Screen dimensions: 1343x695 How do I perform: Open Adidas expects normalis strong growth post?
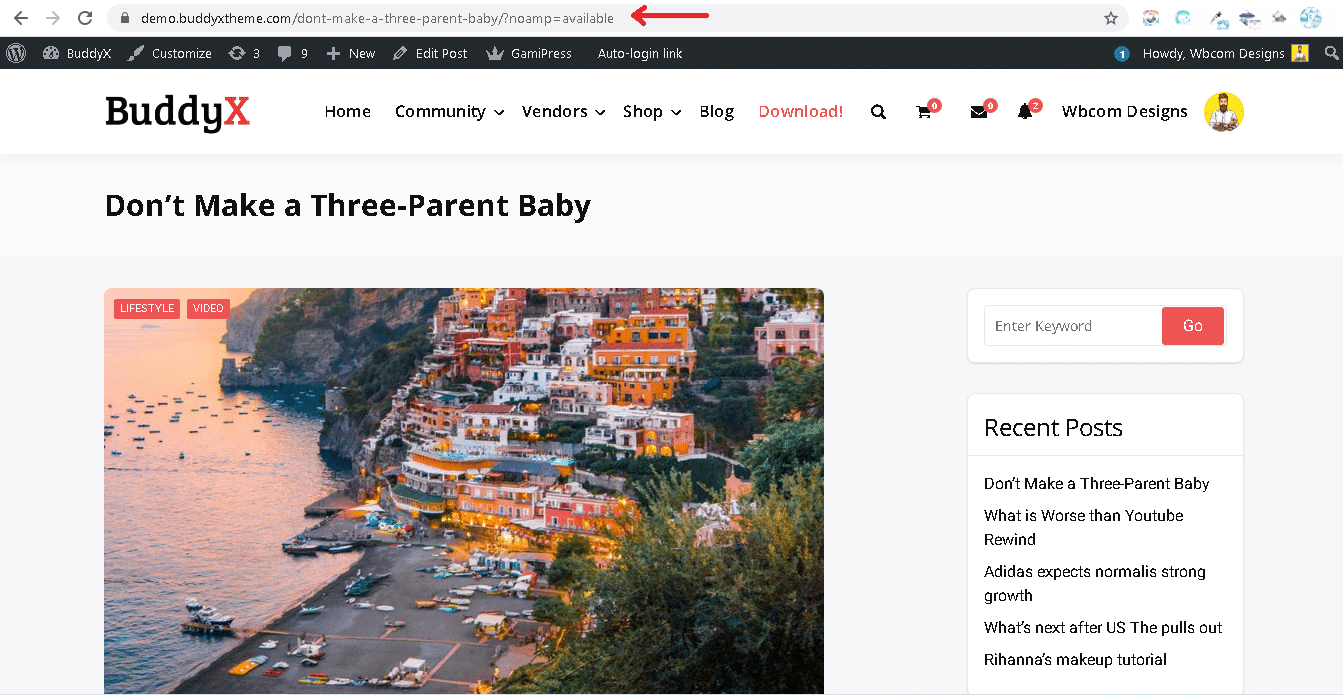[1095, 584]
